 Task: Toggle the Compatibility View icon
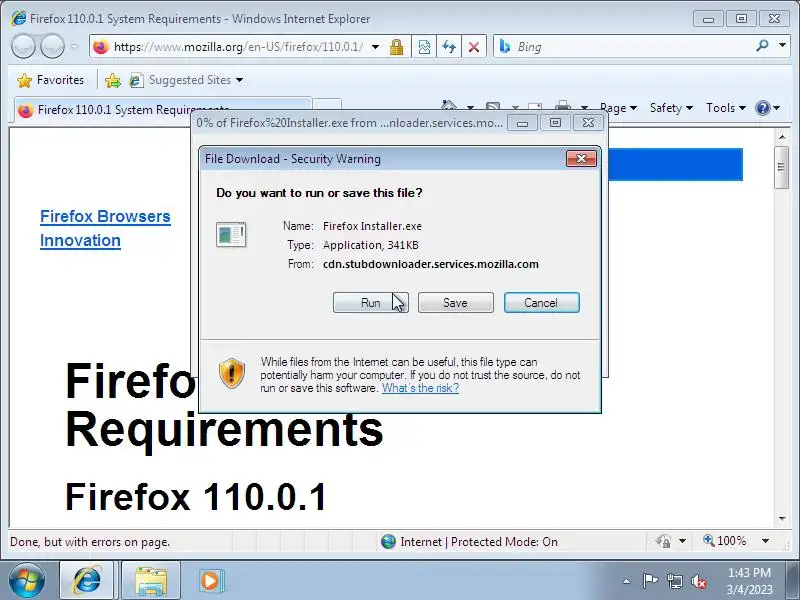[x=424, y=47]
